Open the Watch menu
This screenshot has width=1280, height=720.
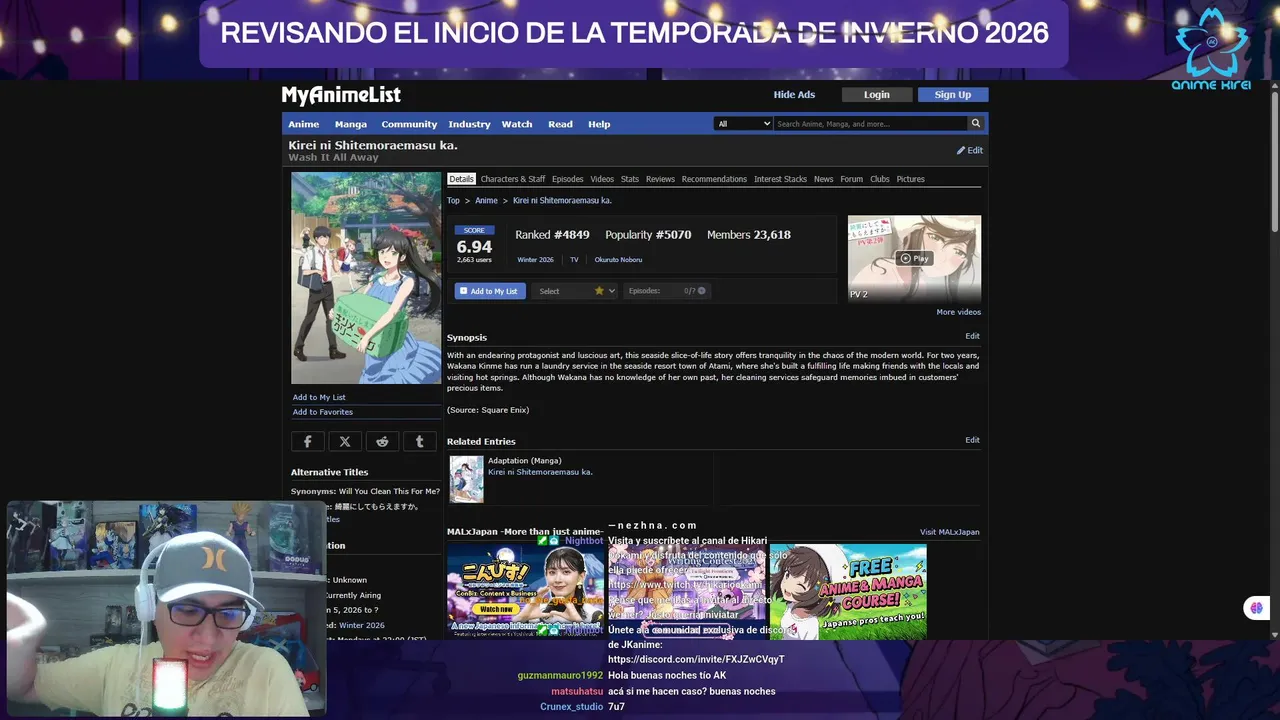click(x=517, y=124)
